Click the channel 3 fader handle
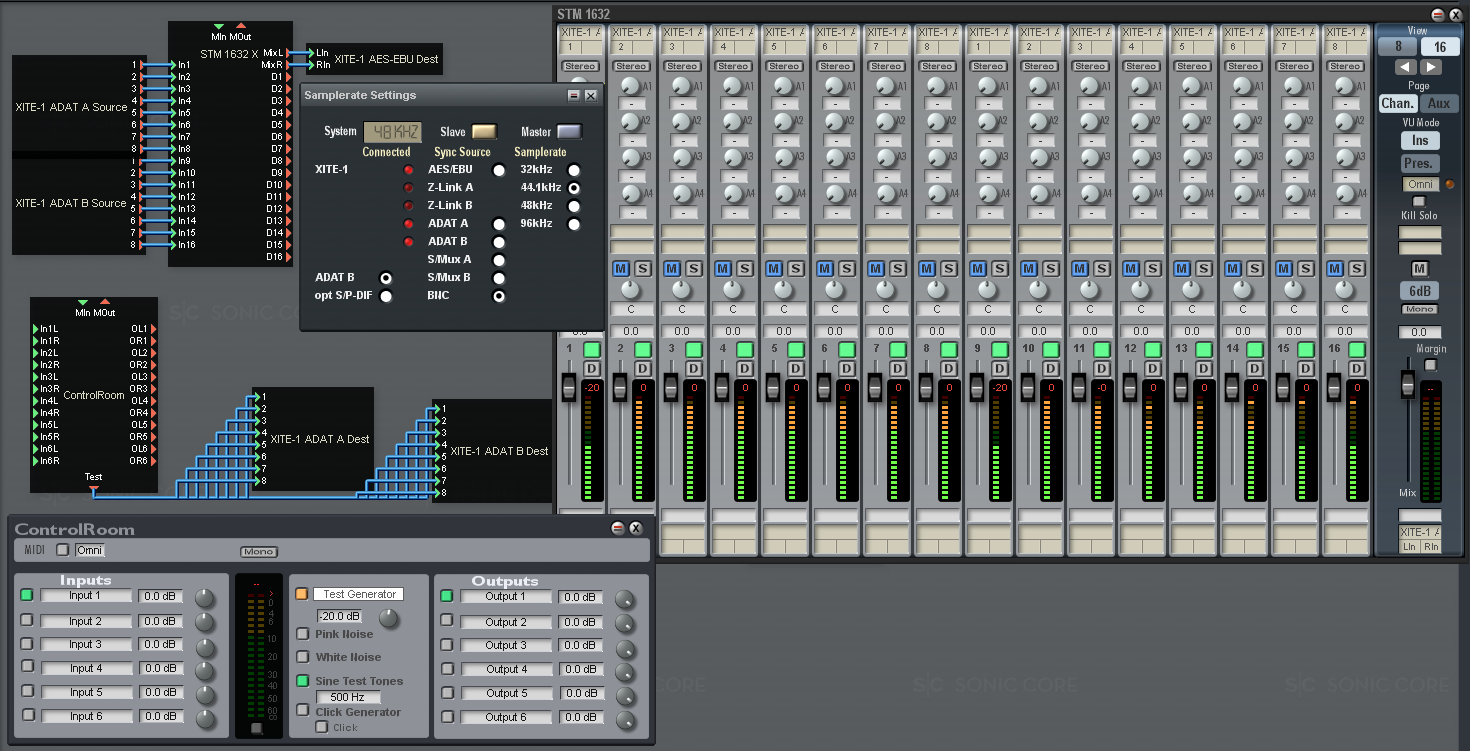This screenshot has width=1470, height=751. [671, 386]
